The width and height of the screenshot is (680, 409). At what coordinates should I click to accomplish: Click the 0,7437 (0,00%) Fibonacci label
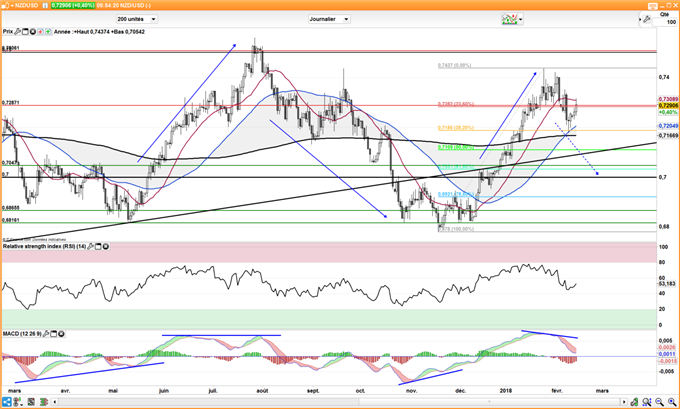[x=454, y=65]
